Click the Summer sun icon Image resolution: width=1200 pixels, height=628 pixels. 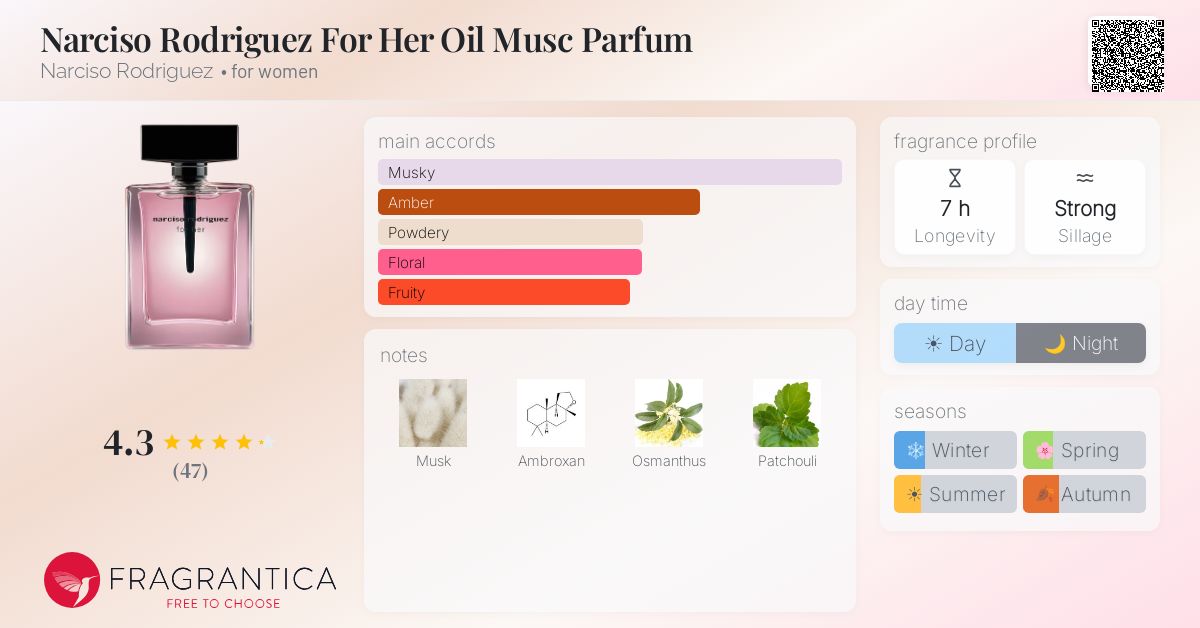click(912, 494)
